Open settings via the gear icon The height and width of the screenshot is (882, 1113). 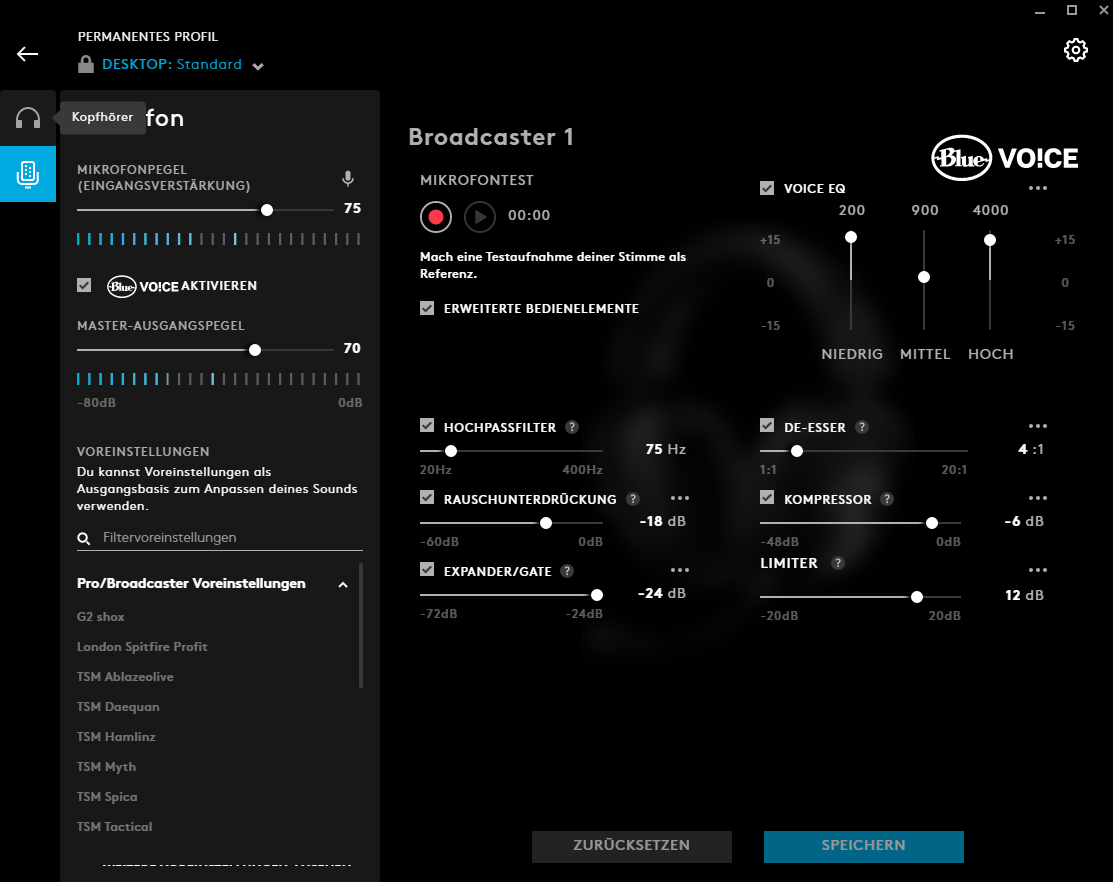click(x=1075, y=50)
